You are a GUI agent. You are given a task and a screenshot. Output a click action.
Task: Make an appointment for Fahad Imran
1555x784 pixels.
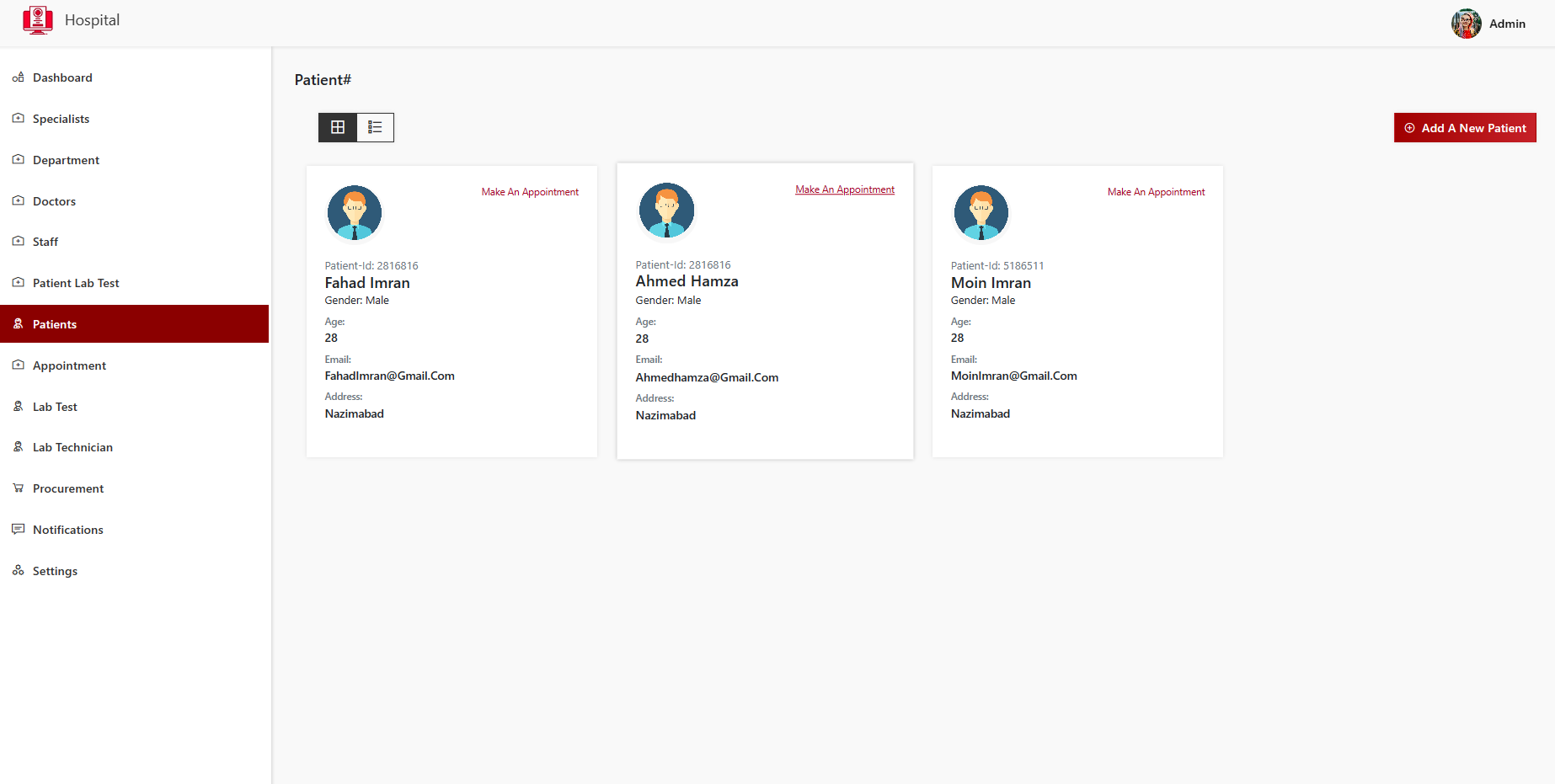(529, 191)
